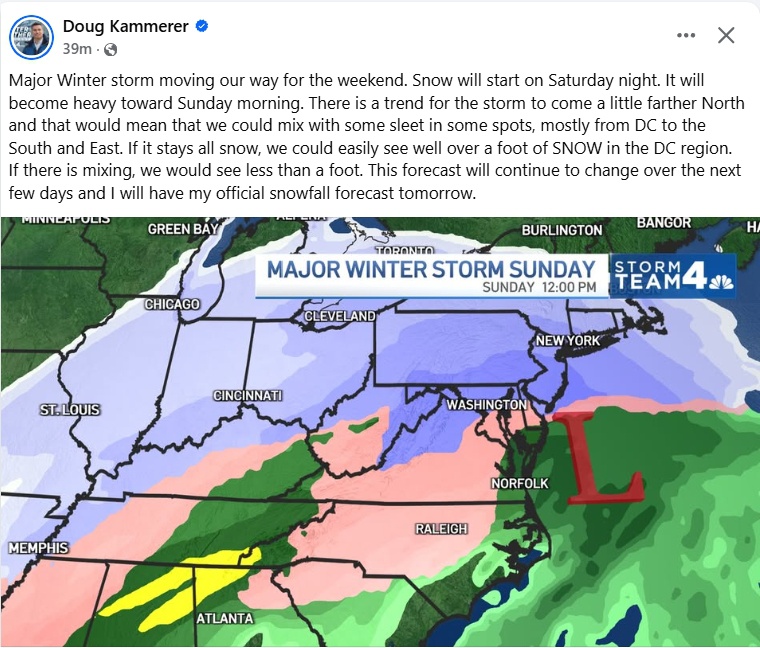This screenshot has width=760, height=648.
Task: Click the Major Winter Storm Sunday banner
Action: (x=431, y=270)
